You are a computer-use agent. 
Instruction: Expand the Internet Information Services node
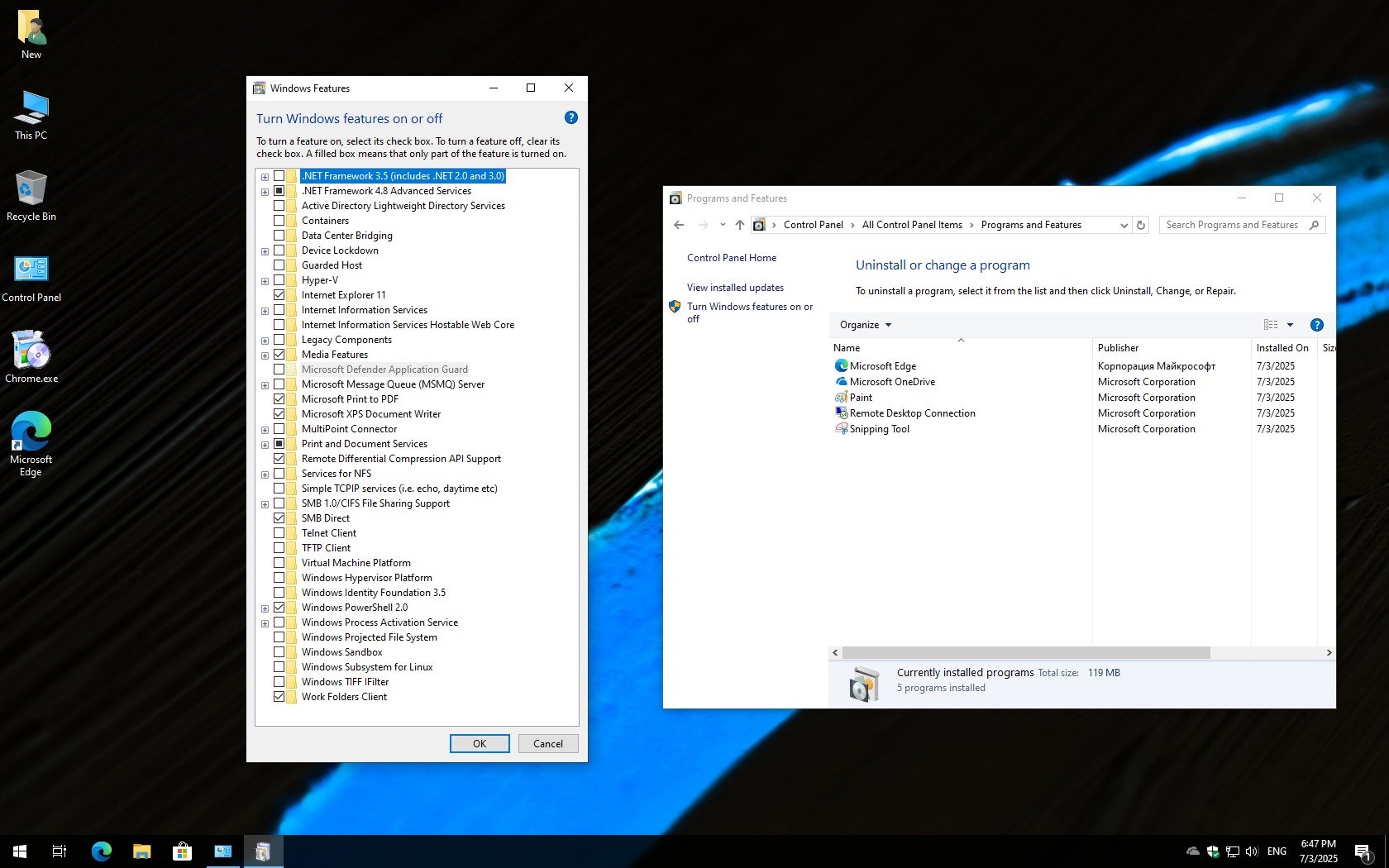[265, 311]
